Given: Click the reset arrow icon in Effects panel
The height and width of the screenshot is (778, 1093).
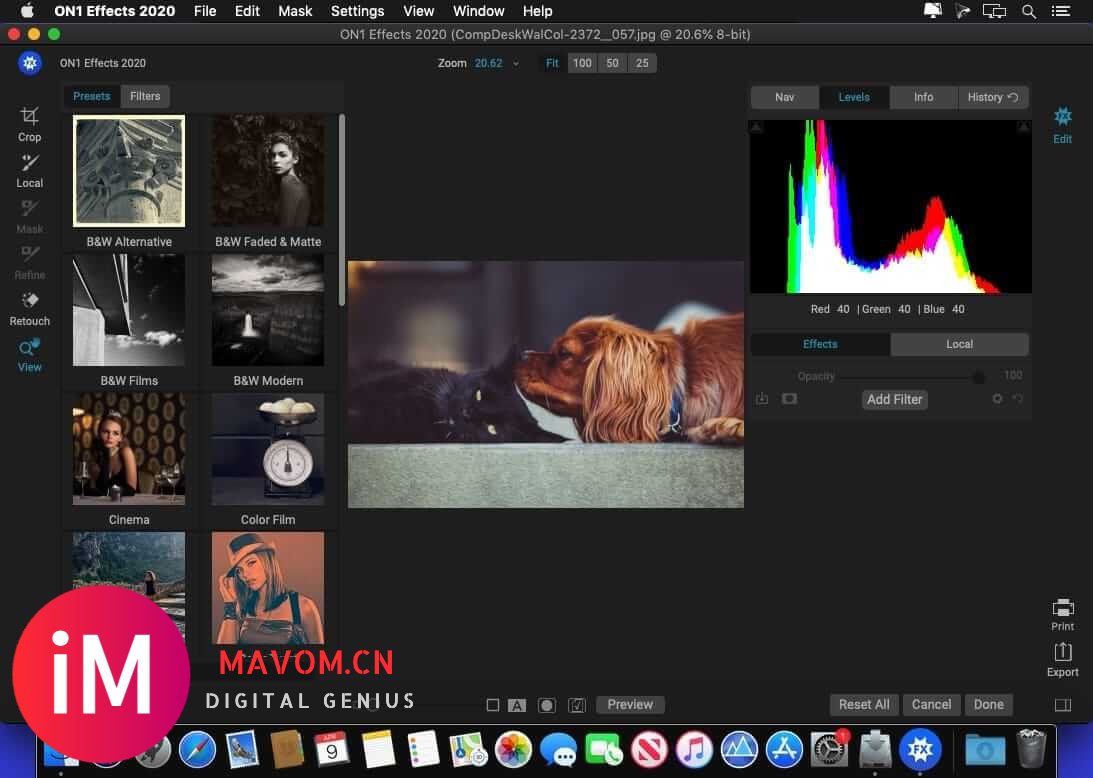Looking at the screenshot, I should 1018,399.
